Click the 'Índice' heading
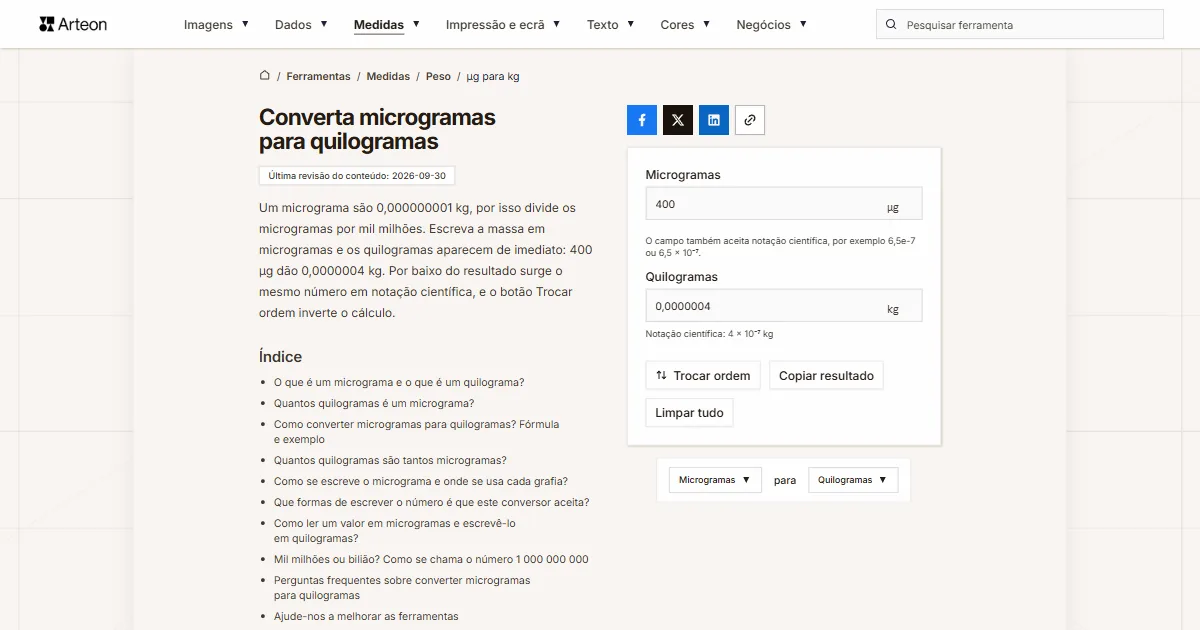The width and height of the screenshot is (1200, 630). [x=280, y=357]
